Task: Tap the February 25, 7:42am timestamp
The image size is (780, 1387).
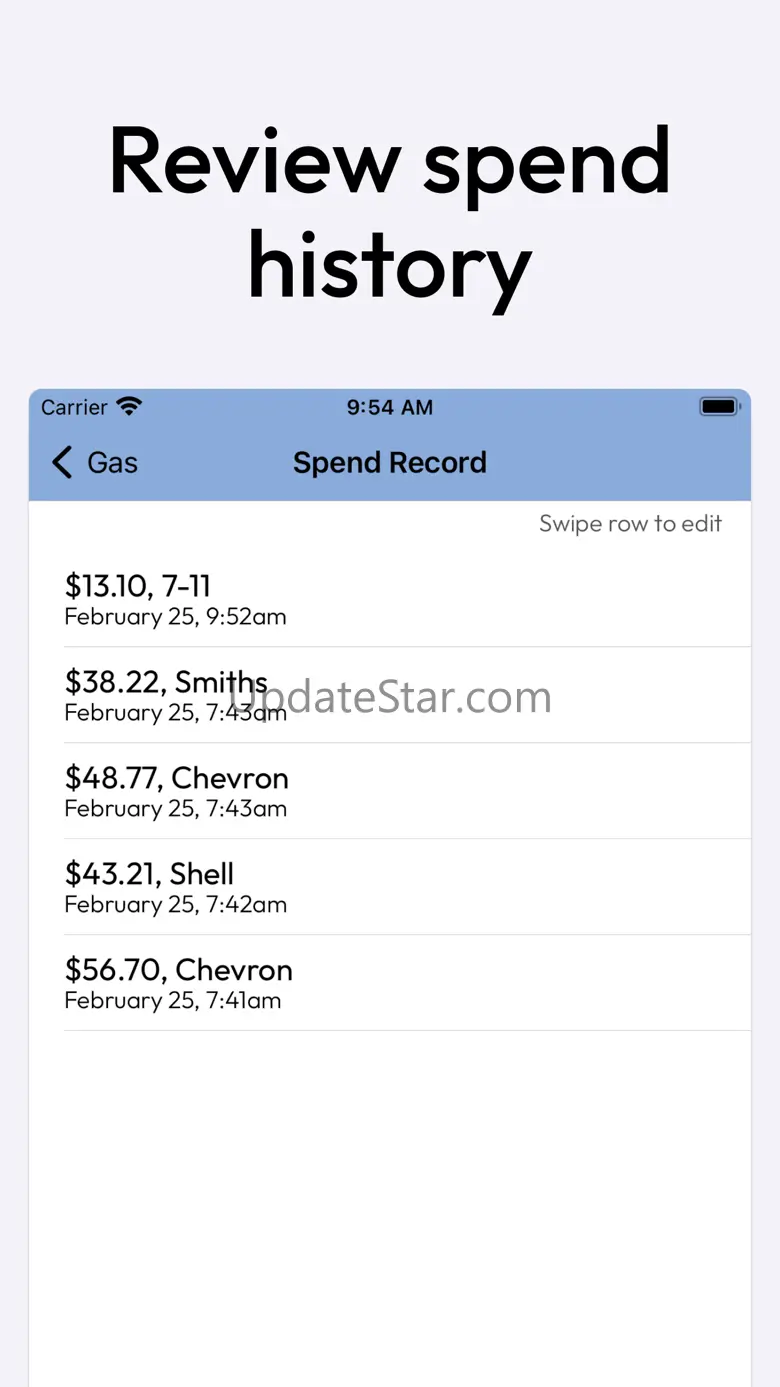Action: pos(175,905)
